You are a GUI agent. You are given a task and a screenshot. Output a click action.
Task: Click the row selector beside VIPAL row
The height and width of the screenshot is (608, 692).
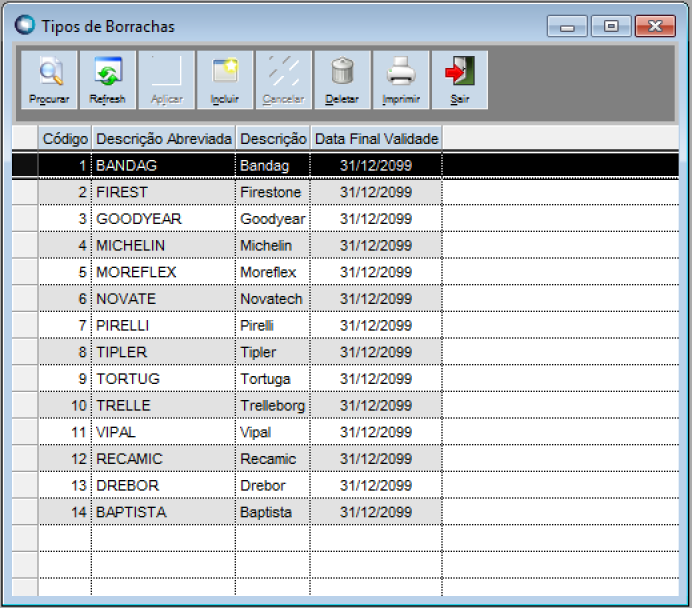(x=25, y=432)
